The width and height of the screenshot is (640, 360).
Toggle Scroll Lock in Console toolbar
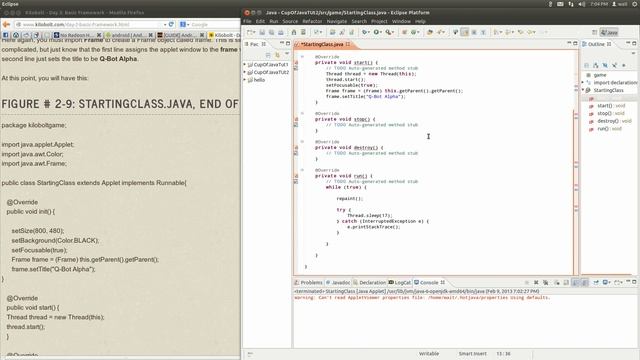pos(566,282)
